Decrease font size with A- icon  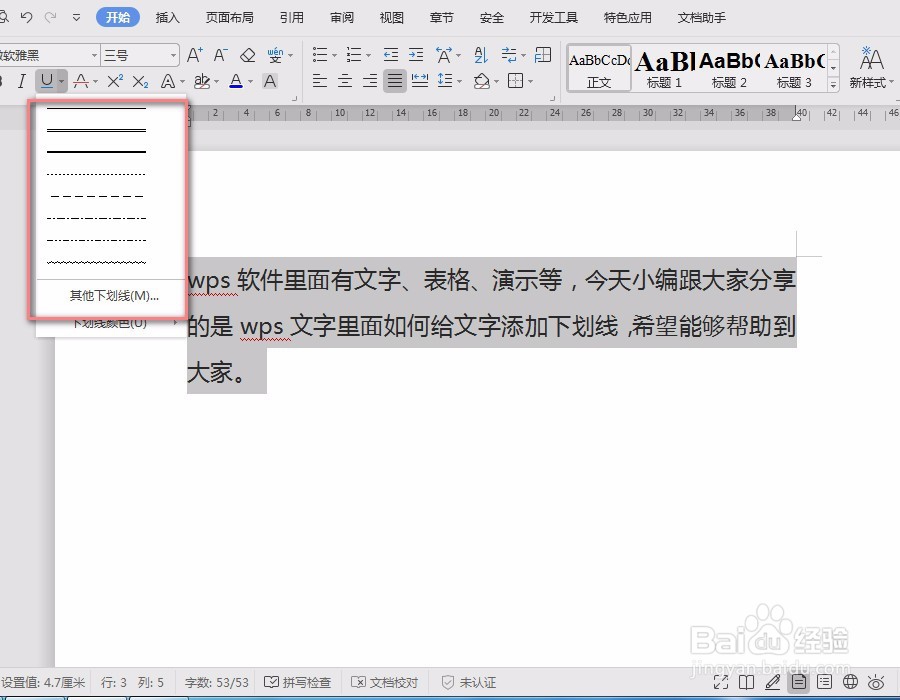click(x=220, y=55)
